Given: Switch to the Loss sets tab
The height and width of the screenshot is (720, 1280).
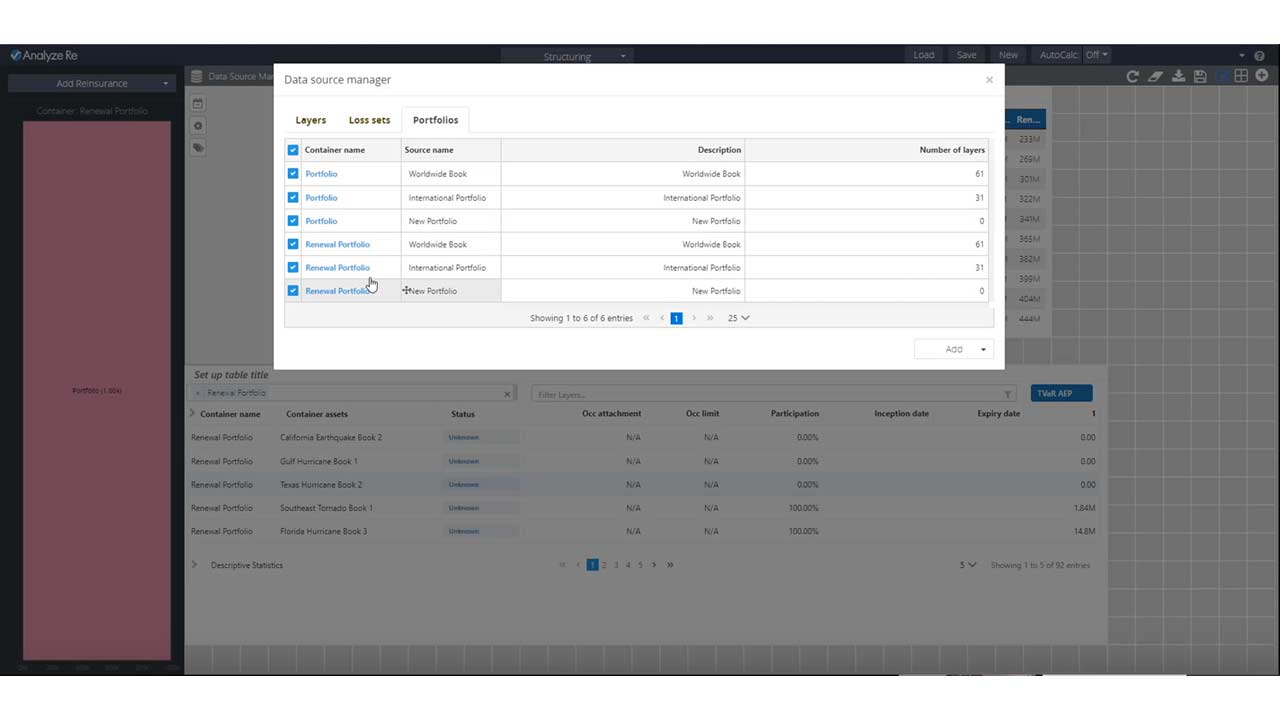Looking at the screenshot, I should tap(369, 120).
